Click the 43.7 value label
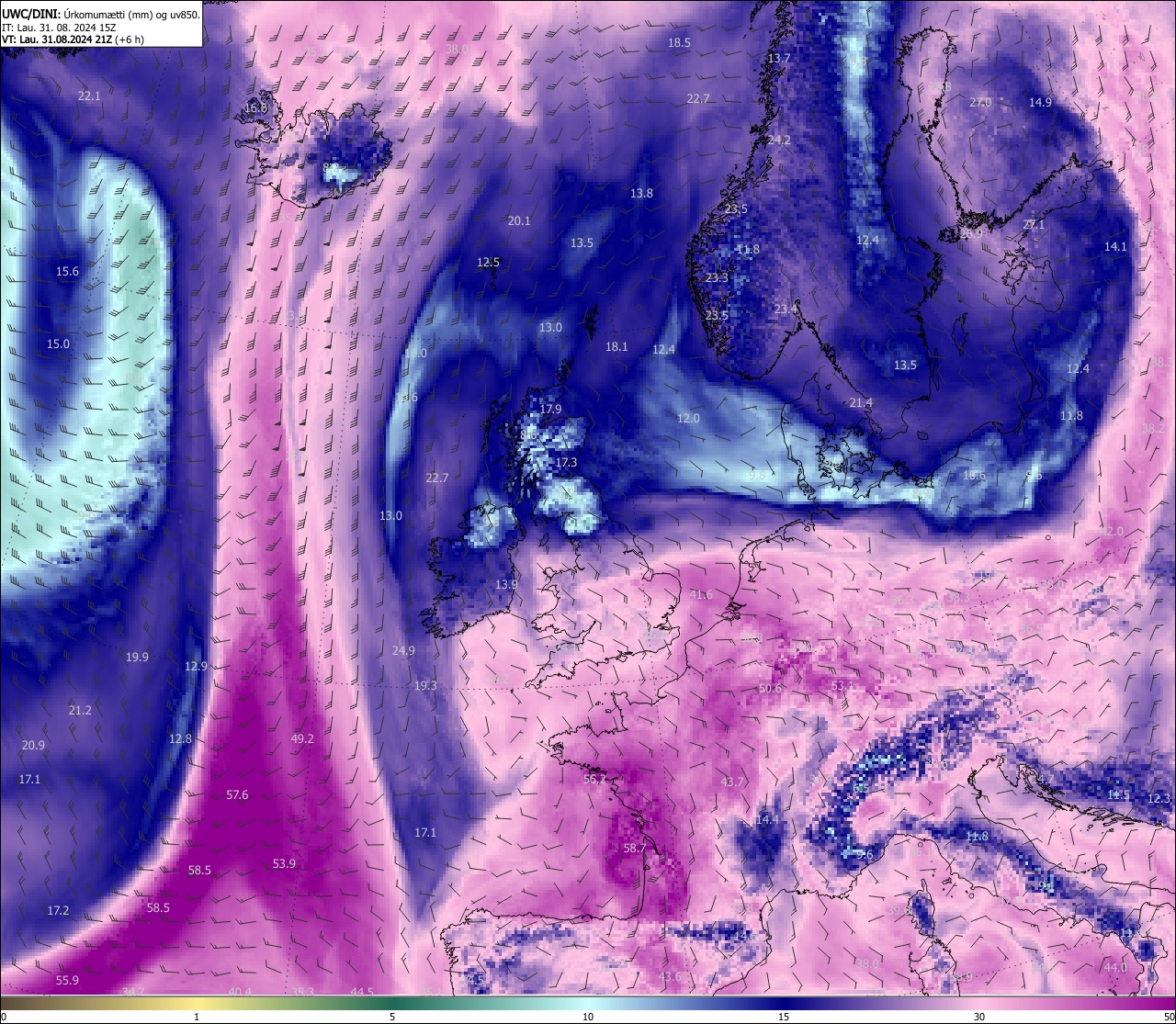 coord(732,782)
